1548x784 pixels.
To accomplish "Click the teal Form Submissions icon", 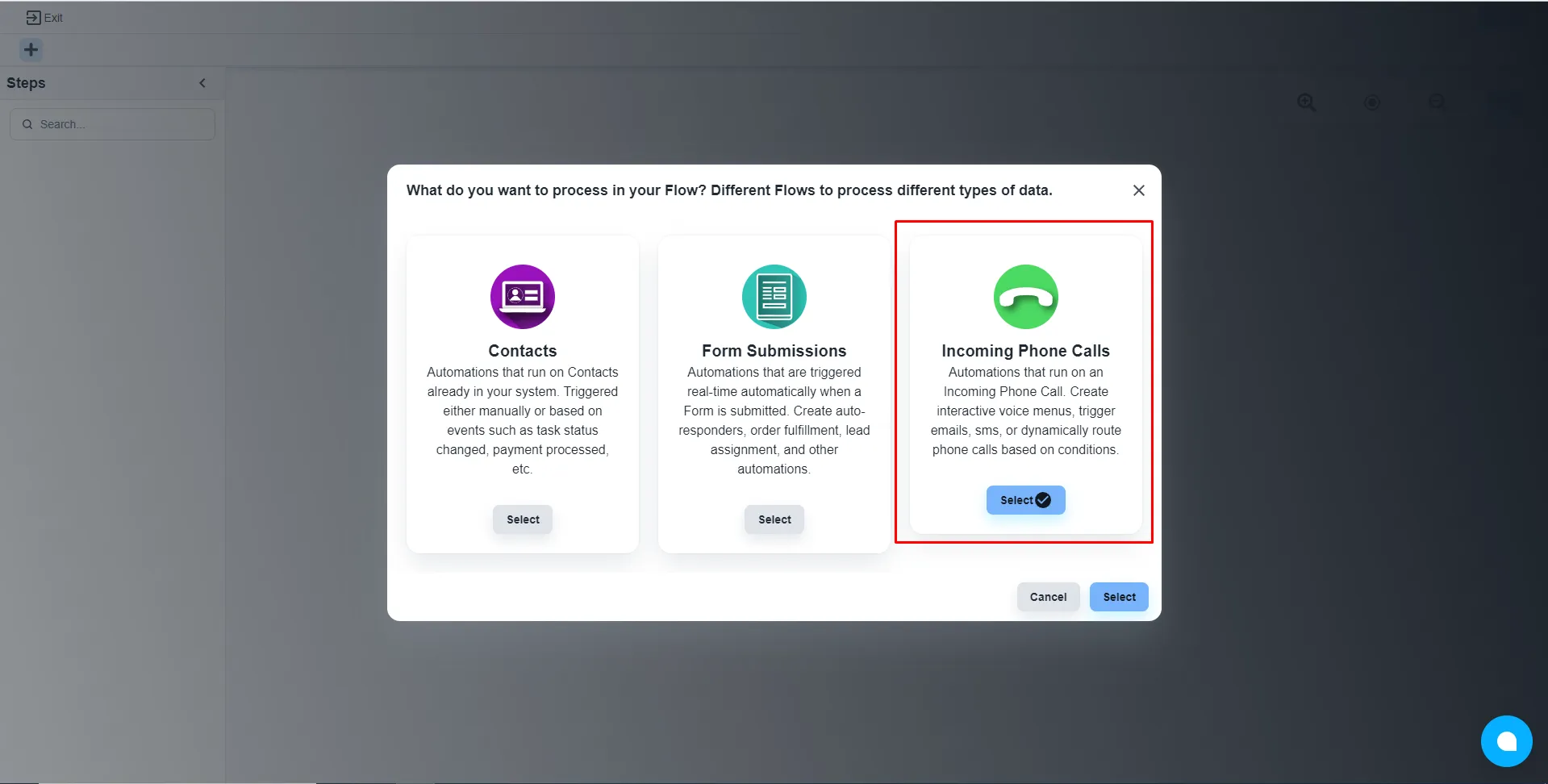I will coord(774,297).
